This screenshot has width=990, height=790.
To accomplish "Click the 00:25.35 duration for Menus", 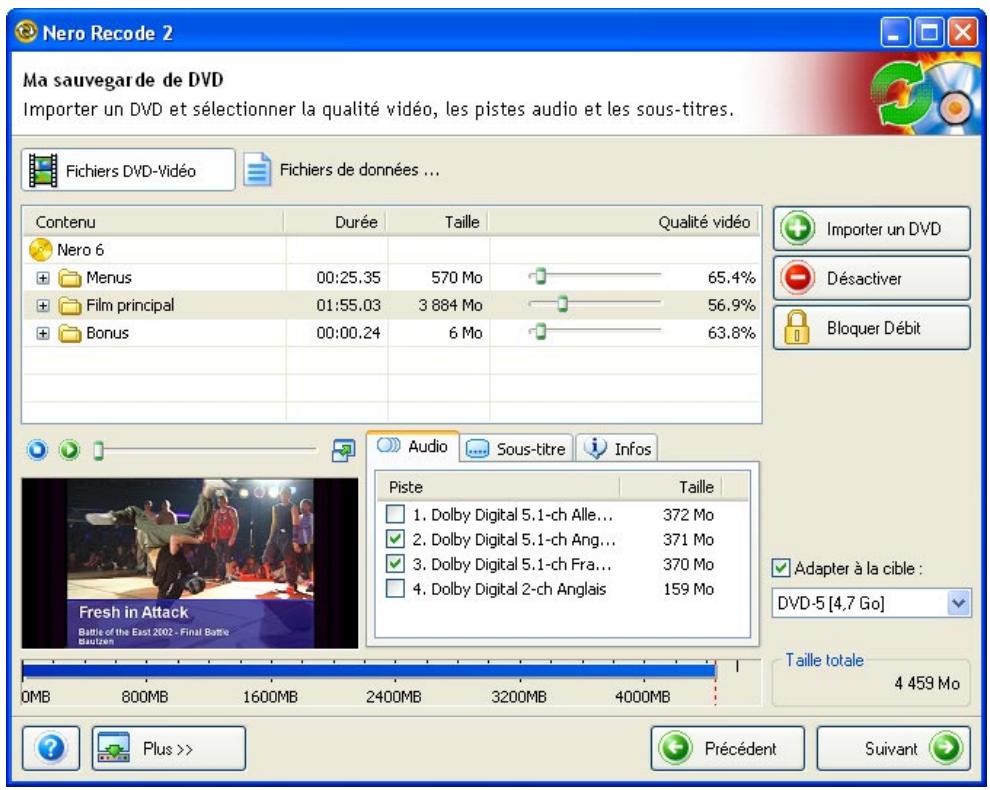I will tap(349, 278).
